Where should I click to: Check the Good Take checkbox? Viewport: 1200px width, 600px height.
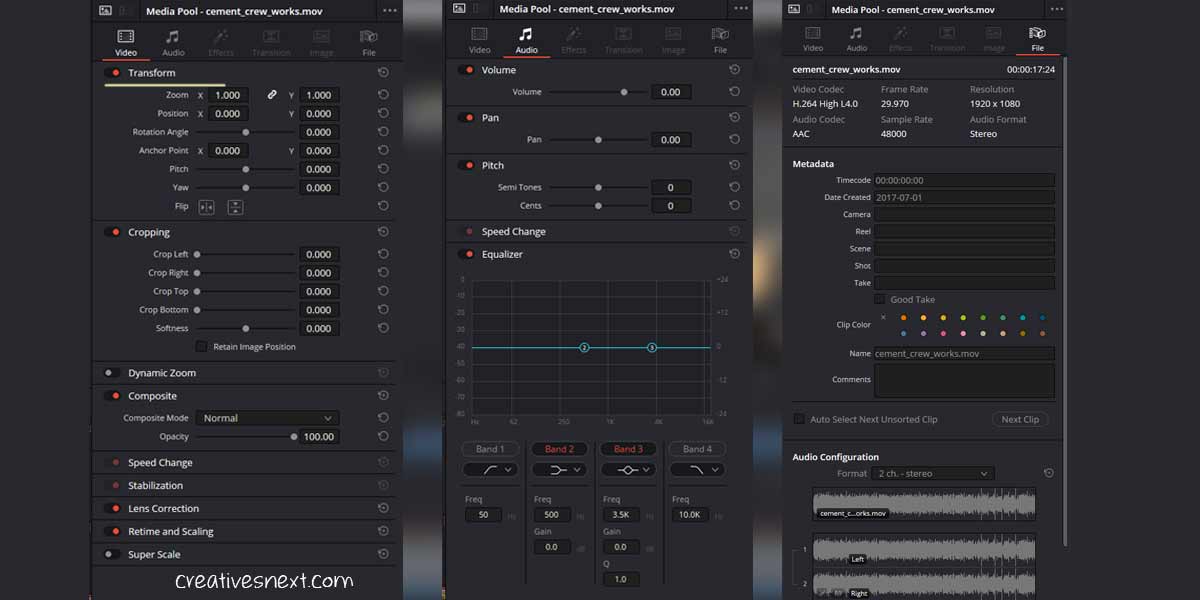click(x=880, y=299)
